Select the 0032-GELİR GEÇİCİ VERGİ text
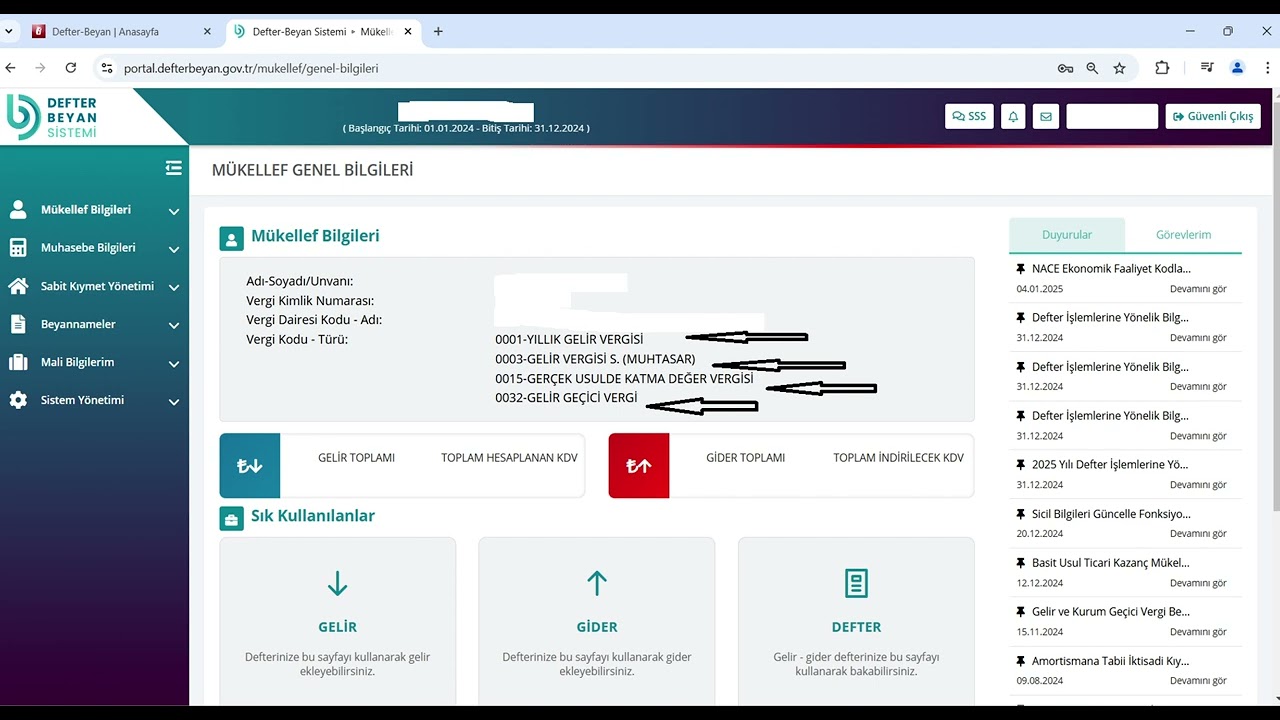 566,397
